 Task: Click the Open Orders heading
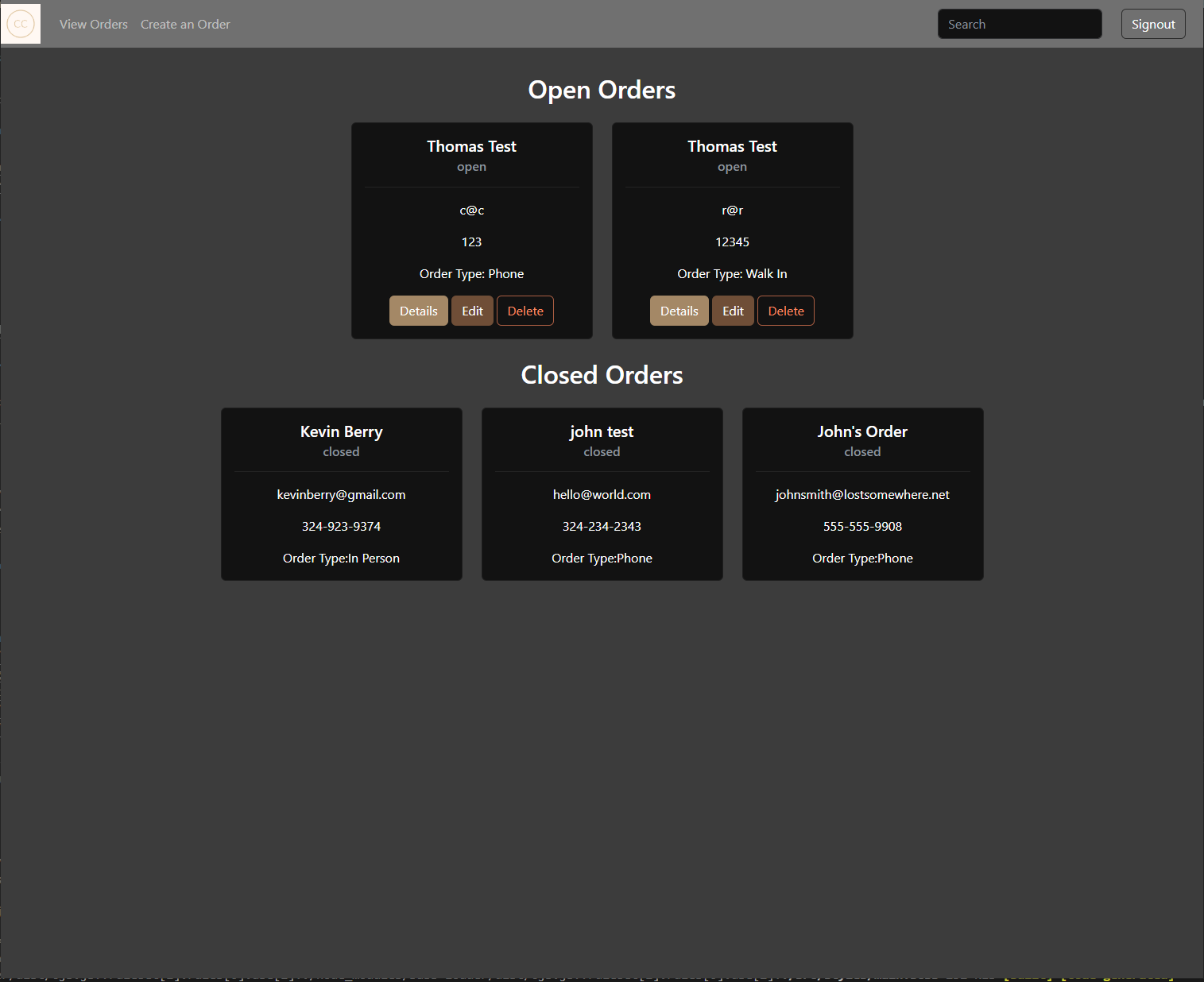click(602, 90)
